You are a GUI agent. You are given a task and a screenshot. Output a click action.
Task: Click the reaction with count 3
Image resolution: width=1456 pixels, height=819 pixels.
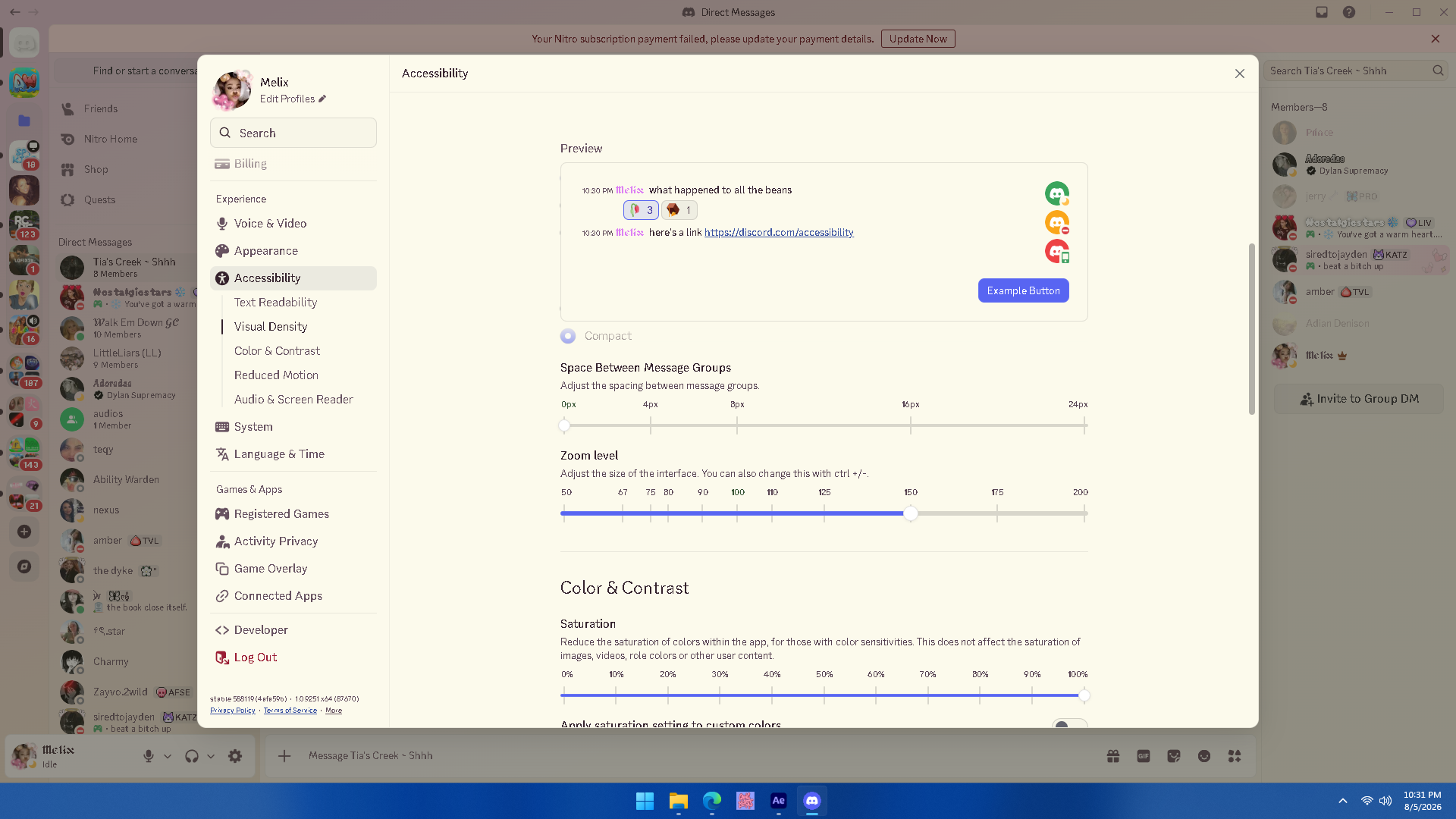click(641, 210)
